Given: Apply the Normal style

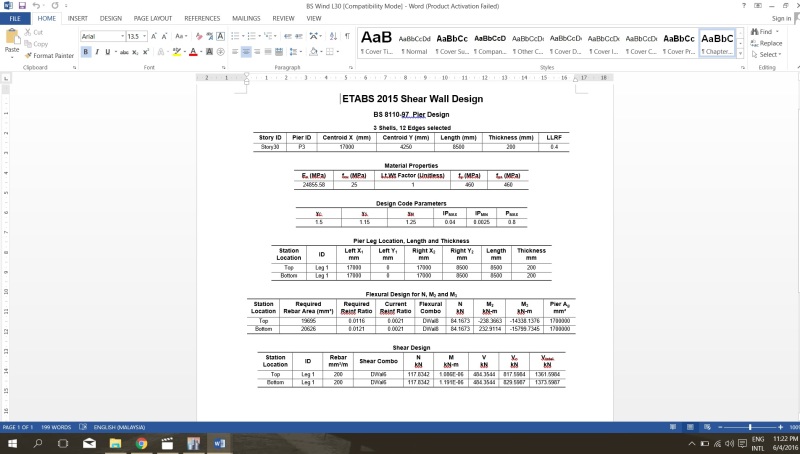Looking at the screenshot, I should 414,43.
